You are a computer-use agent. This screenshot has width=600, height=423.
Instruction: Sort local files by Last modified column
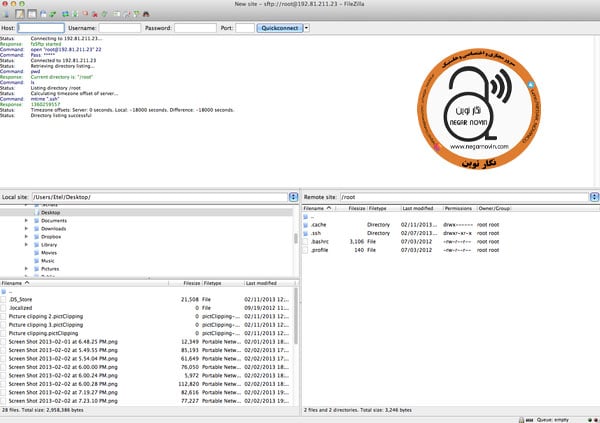(270, 283)
